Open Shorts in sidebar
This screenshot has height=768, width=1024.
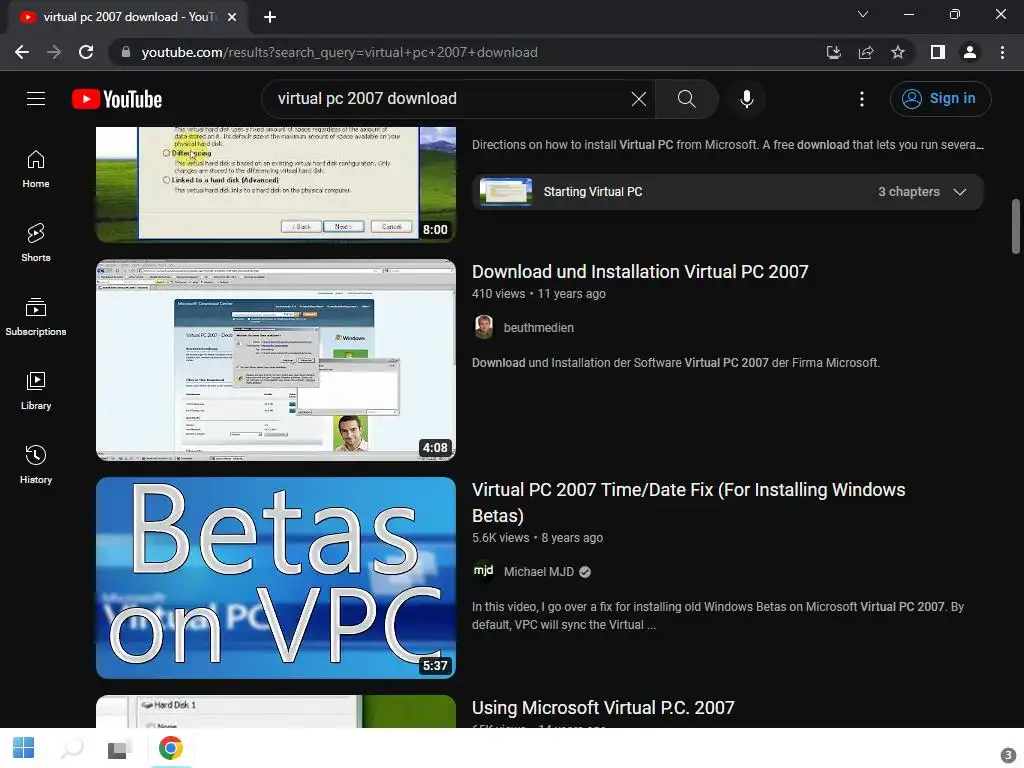[36, 243]
